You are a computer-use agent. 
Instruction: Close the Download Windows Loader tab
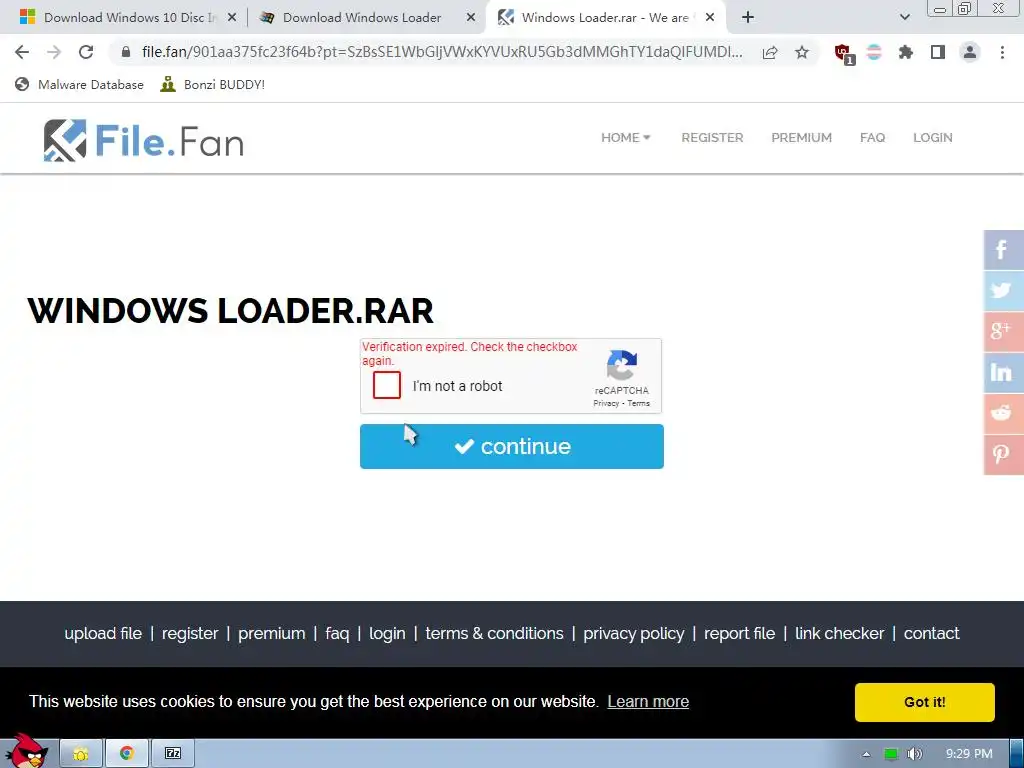[471, 18]
